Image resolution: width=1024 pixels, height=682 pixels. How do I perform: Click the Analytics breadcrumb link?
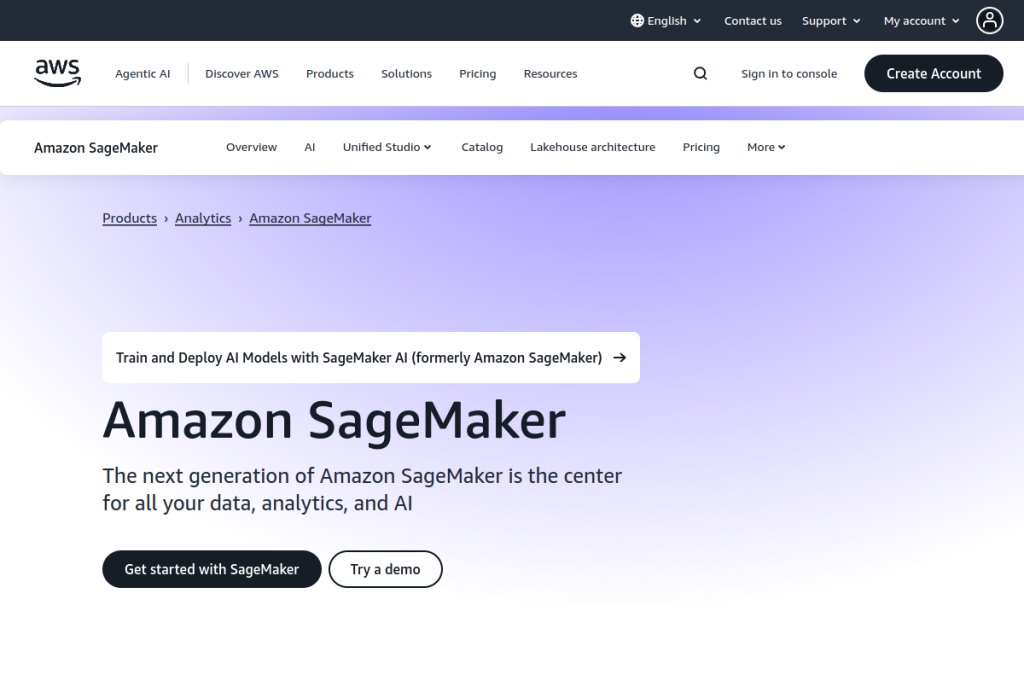203,218
